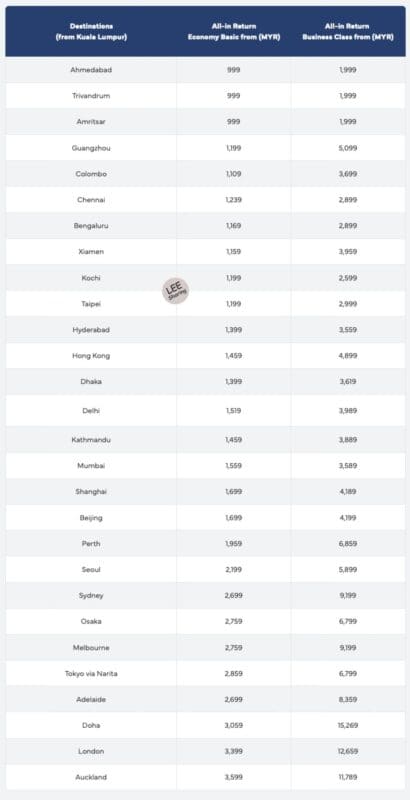Image resolution: width=410 pixels, height=800 pixels.
Task: Select the Hong Kong destination cell
Action: tap(91, 356)
